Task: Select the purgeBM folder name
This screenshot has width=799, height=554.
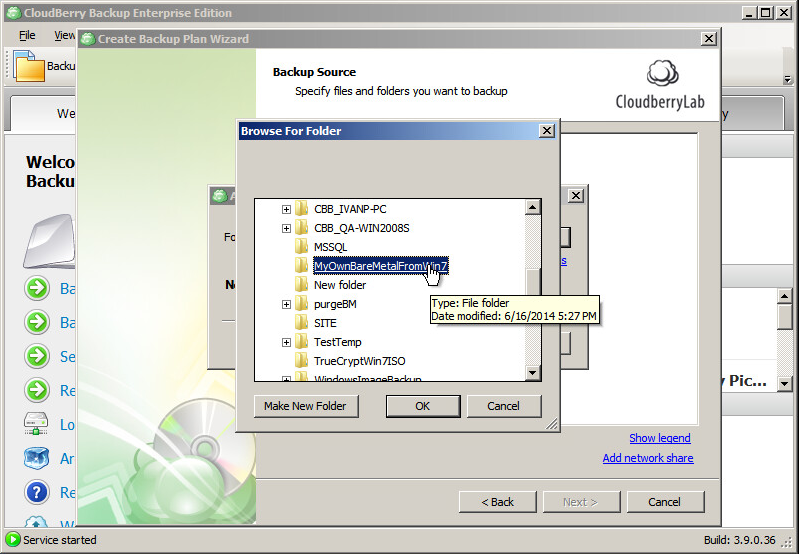Action: pos(335,304)
